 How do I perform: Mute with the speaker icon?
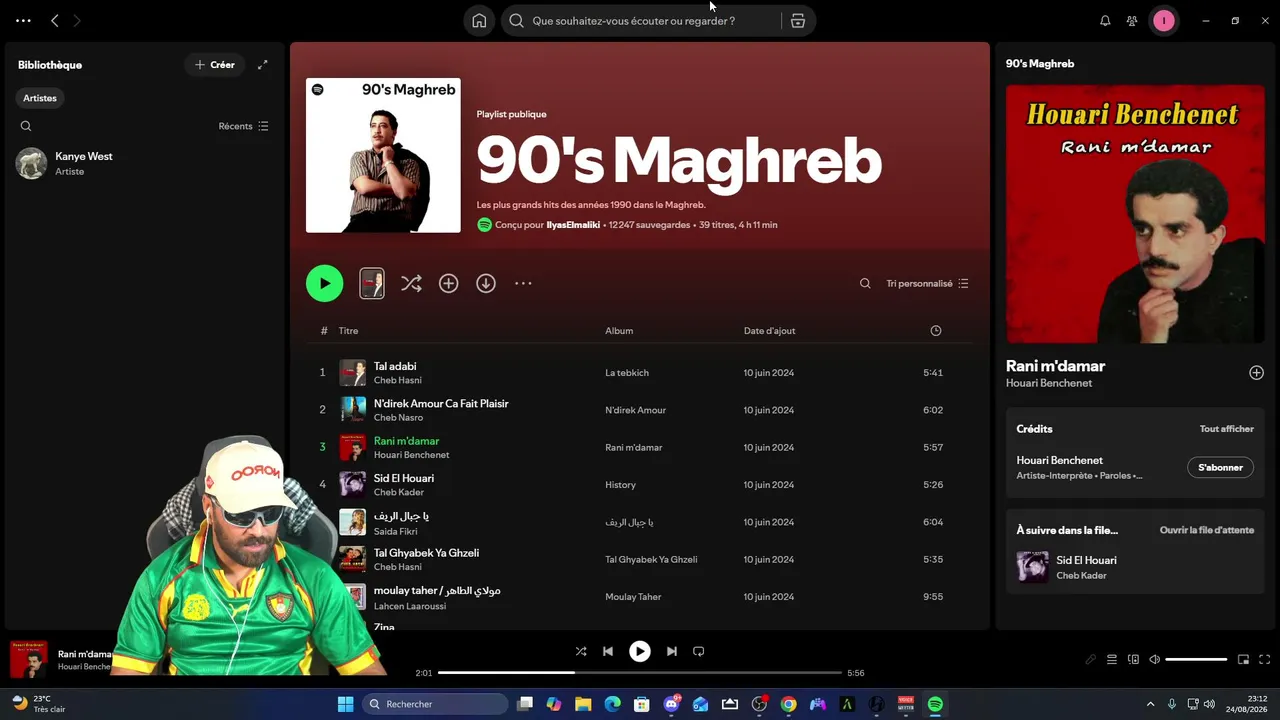pos(1154,659)
